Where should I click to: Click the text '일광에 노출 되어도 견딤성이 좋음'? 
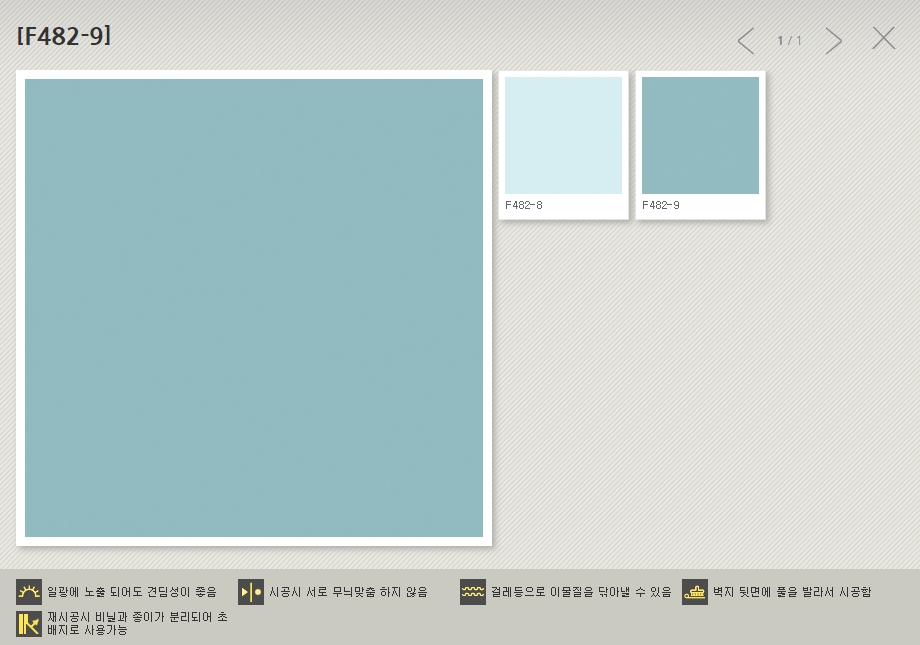pos(132,592)
